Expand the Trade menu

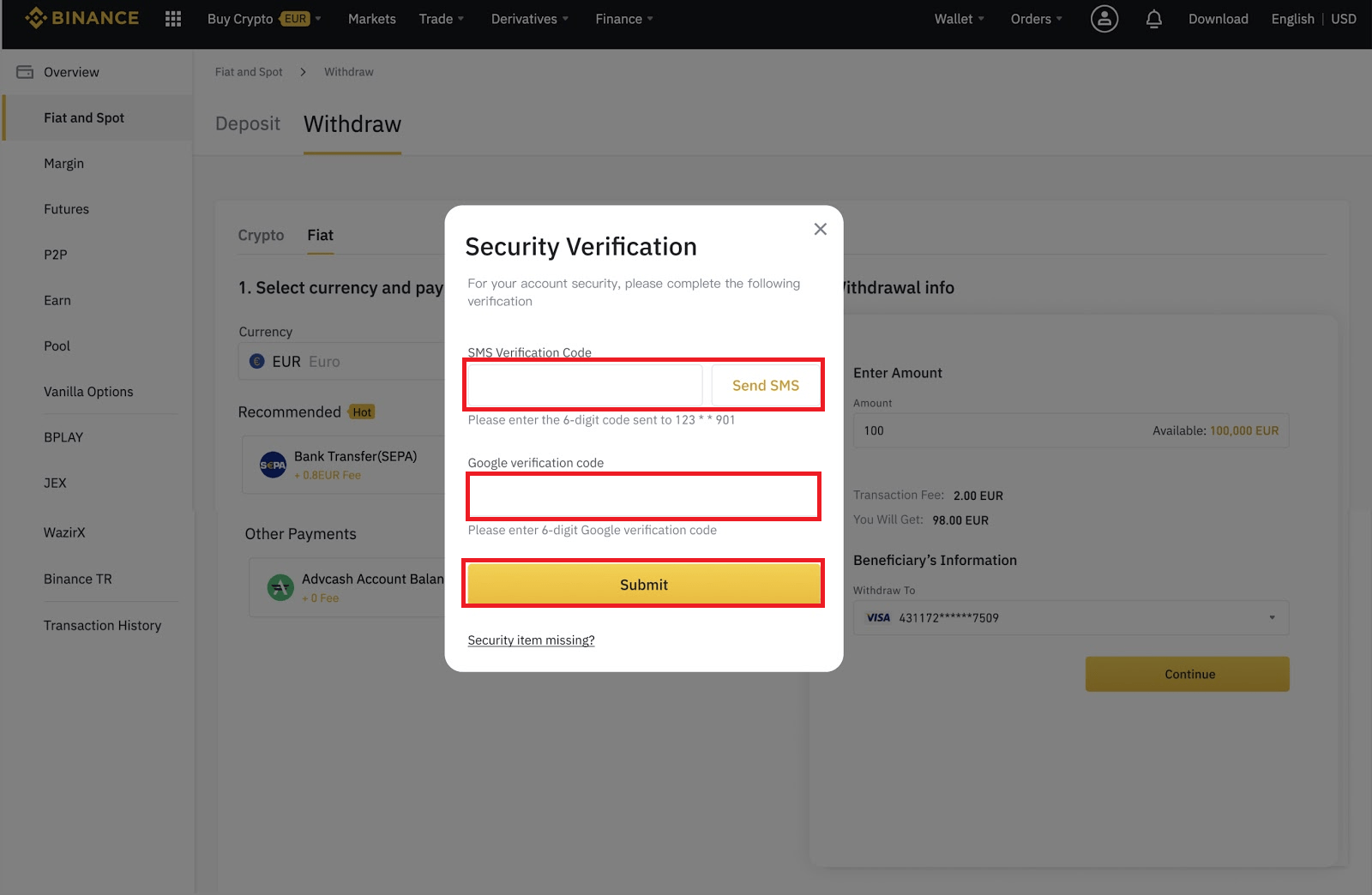pos(441,19)
